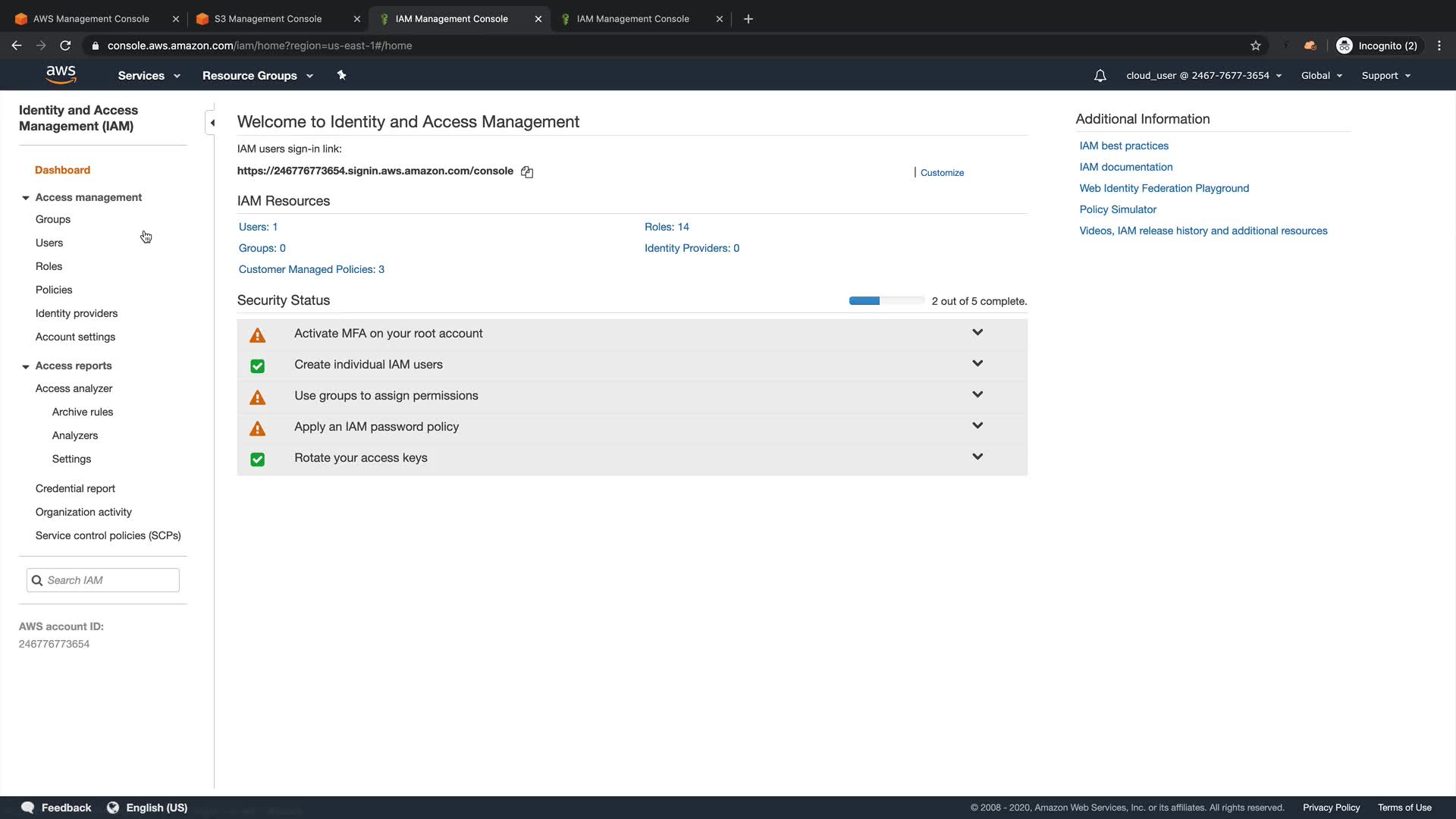Expand the Apply an IAM password policy chevron

point(977,426)
